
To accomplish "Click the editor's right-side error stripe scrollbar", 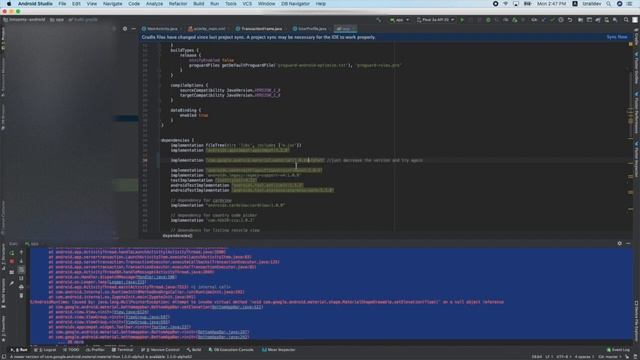I will (631, 137).
